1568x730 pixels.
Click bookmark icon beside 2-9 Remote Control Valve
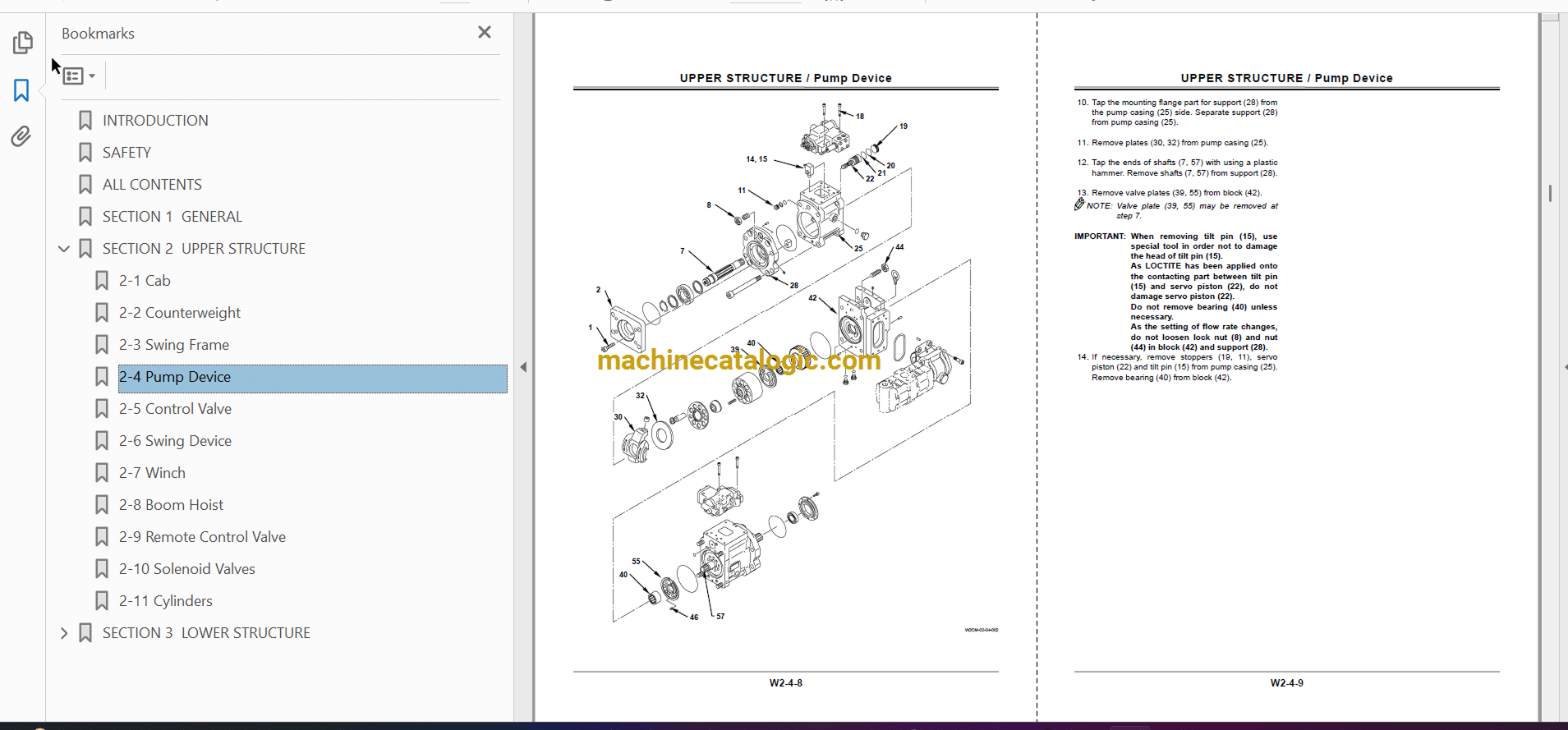pos(102,537)
